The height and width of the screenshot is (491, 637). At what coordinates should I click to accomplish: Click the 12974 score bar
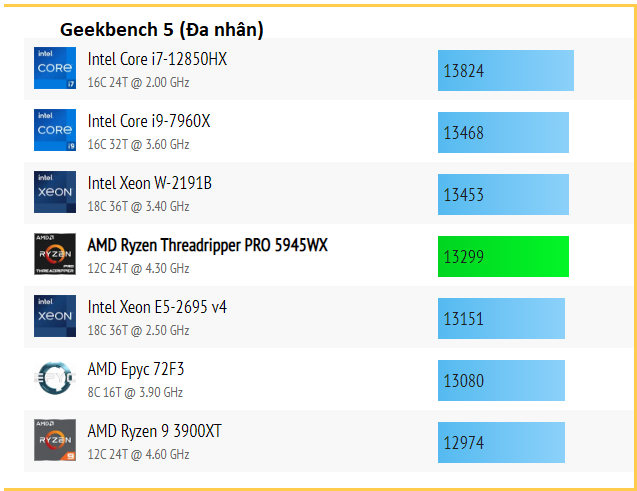coord(501,443)
